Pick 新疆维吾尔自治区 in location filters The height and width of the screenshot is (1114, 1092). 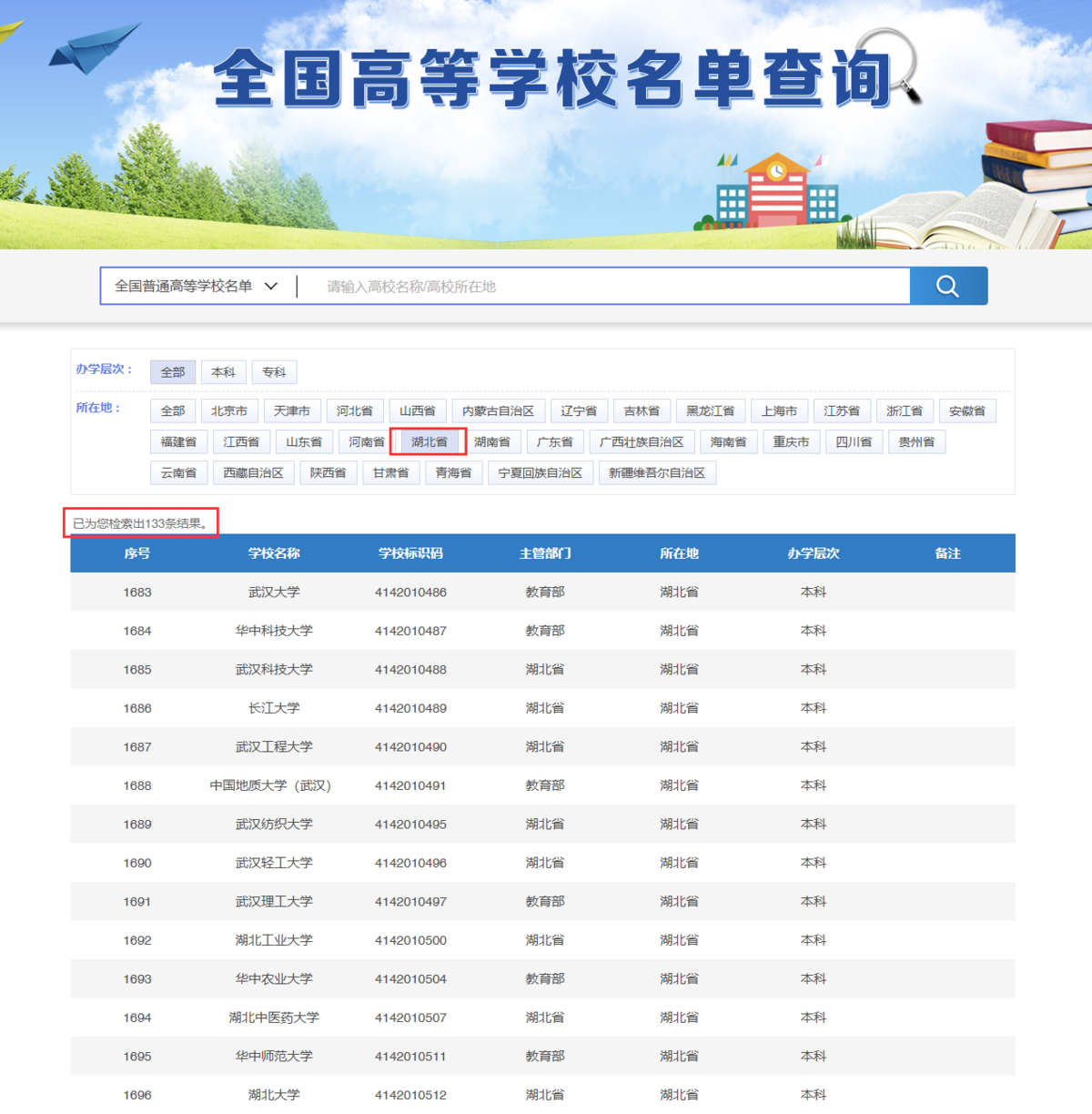point(657,473)
